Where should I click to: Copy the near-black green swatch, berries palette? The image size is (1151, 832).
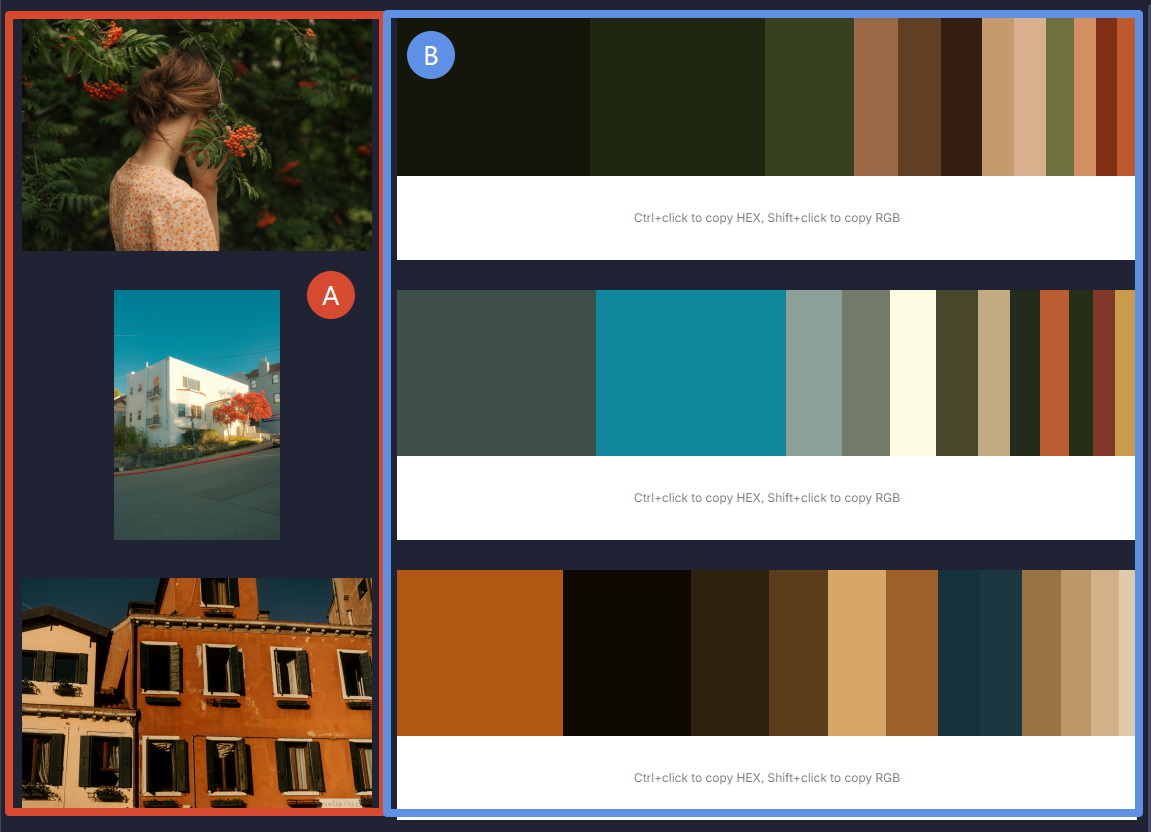[493, 97]
